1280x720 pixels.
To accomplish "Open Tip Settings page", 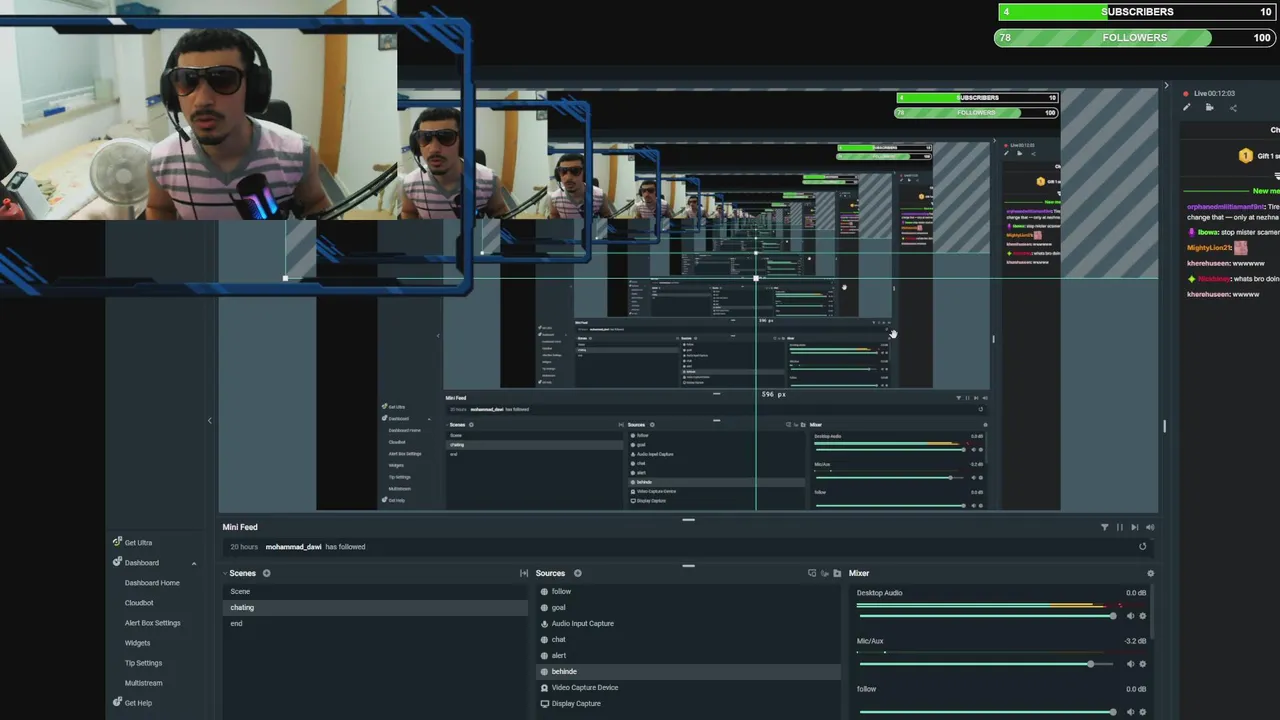I will point(143,663).
